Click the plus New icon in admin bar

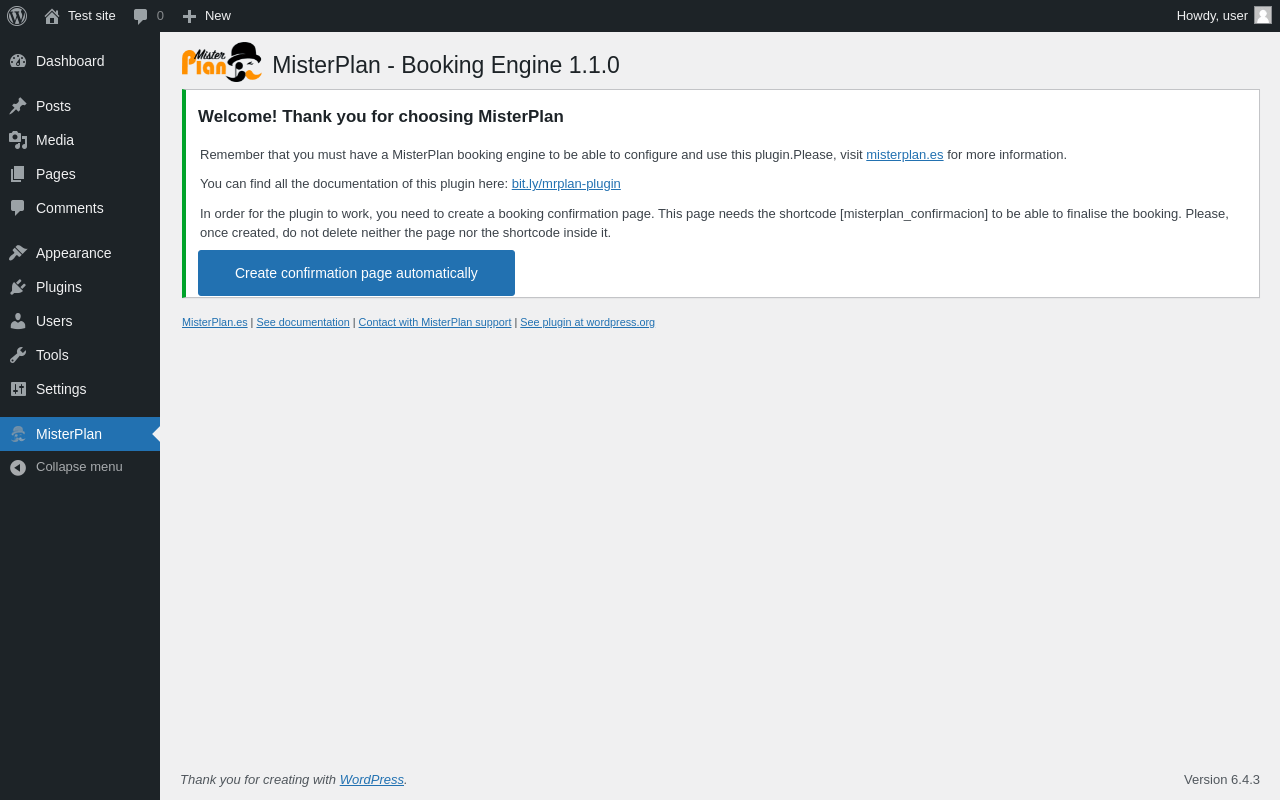pyautogui.click(x=189, y=16)
